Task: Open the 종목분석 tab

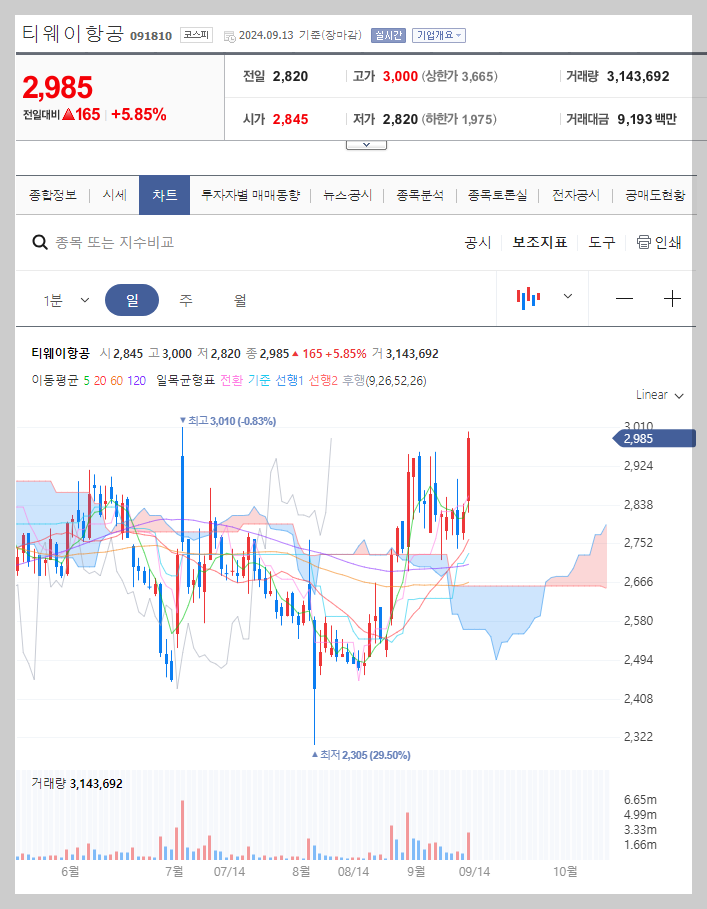Action: 420,195
